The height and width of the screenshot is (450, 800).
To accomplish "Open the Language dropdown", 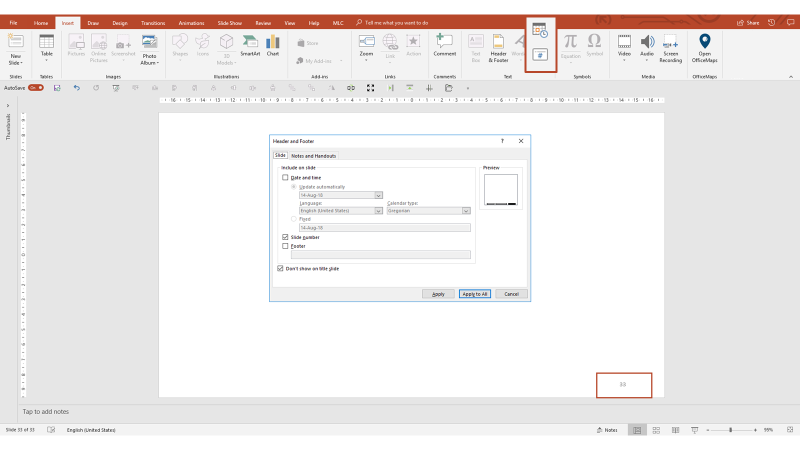I will 379,211.
